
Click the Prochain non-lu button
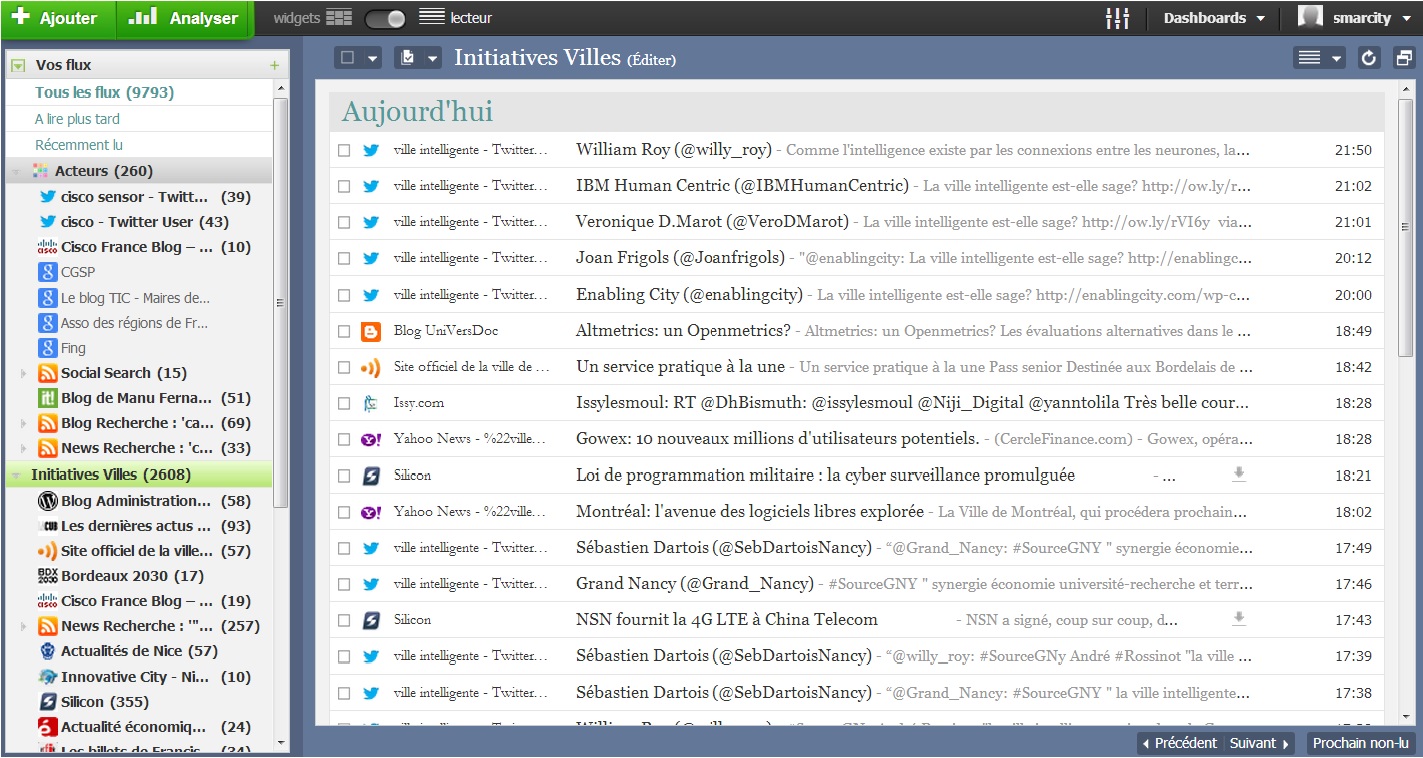(x=1360, y=744)
